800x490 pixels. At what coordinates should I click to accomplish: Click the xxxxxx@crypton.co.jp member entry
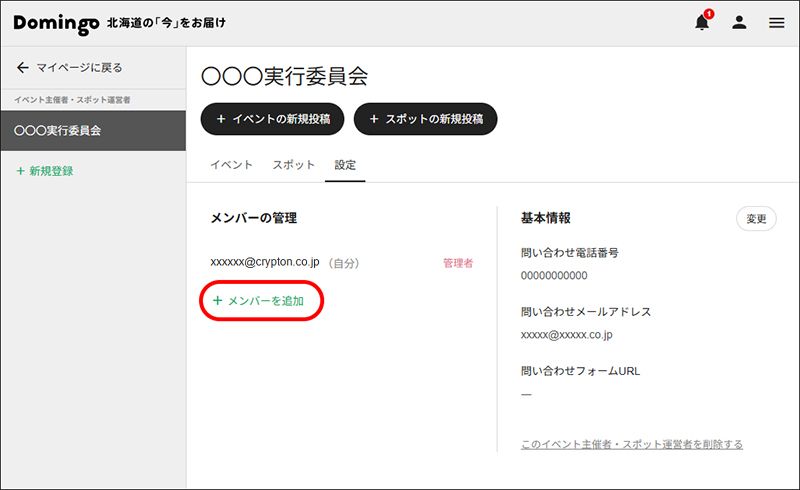[x=265, y=262]
